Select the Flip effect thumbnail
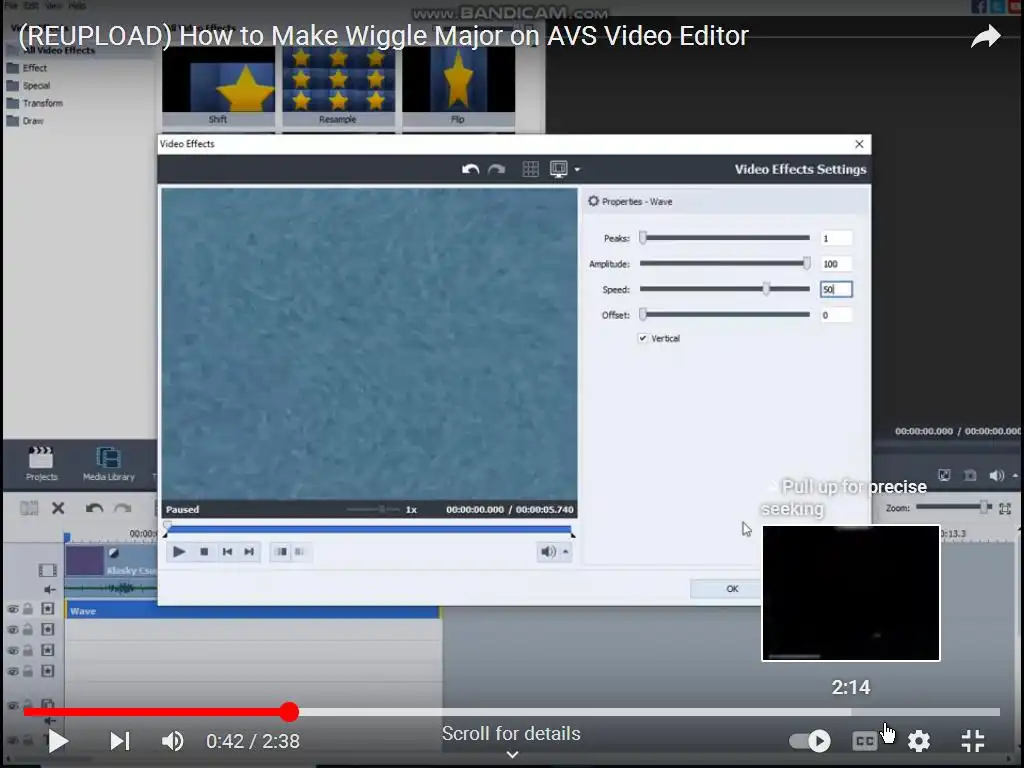The width and height of the screenshot is (1024, 768). 458,85
